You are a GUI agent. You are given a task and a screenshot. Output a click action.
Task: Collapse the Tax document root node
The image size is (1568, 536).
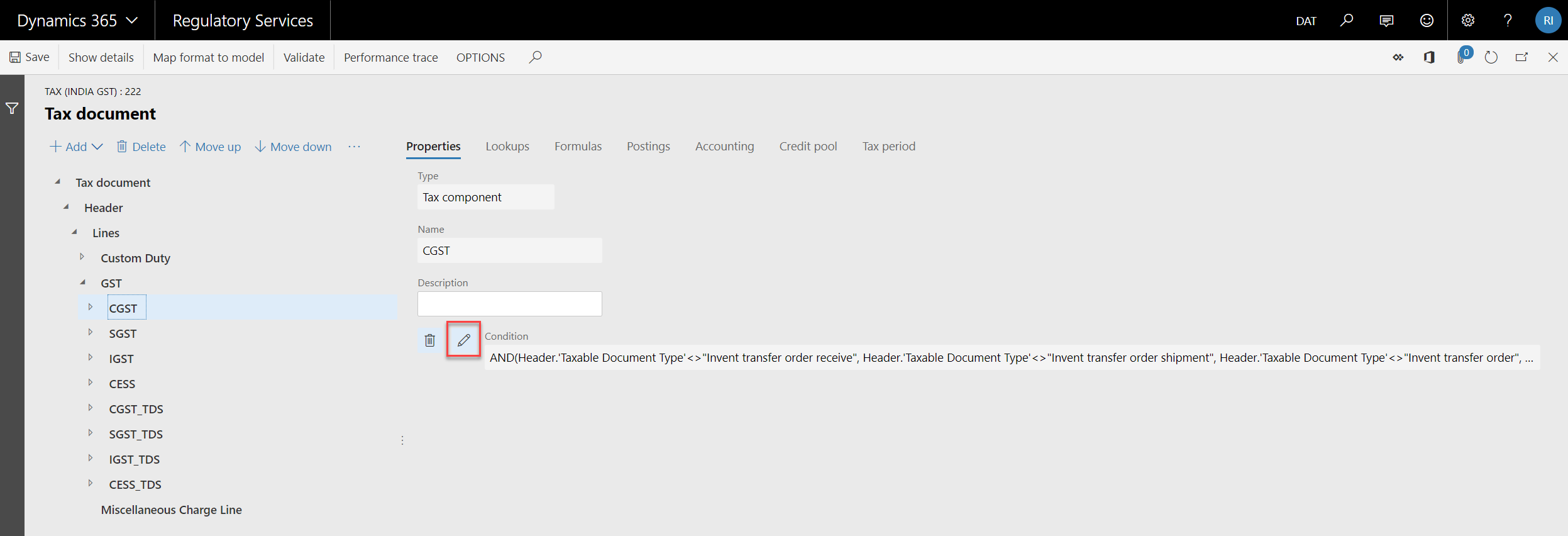pos(58,182)
